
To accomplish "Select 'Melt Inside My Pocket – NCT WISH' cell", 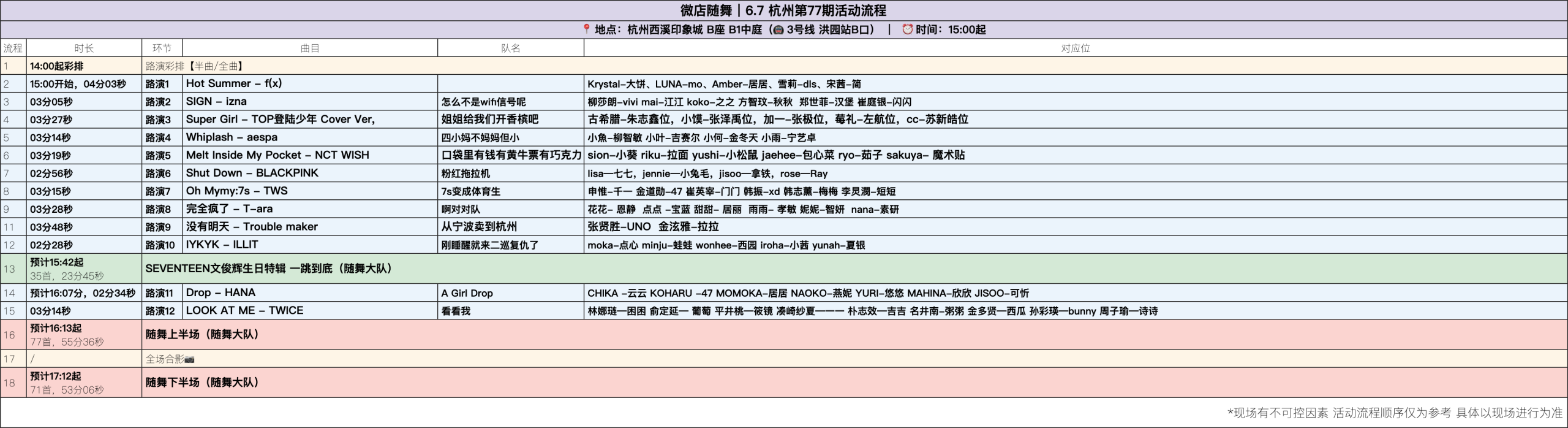I will 310,155.
